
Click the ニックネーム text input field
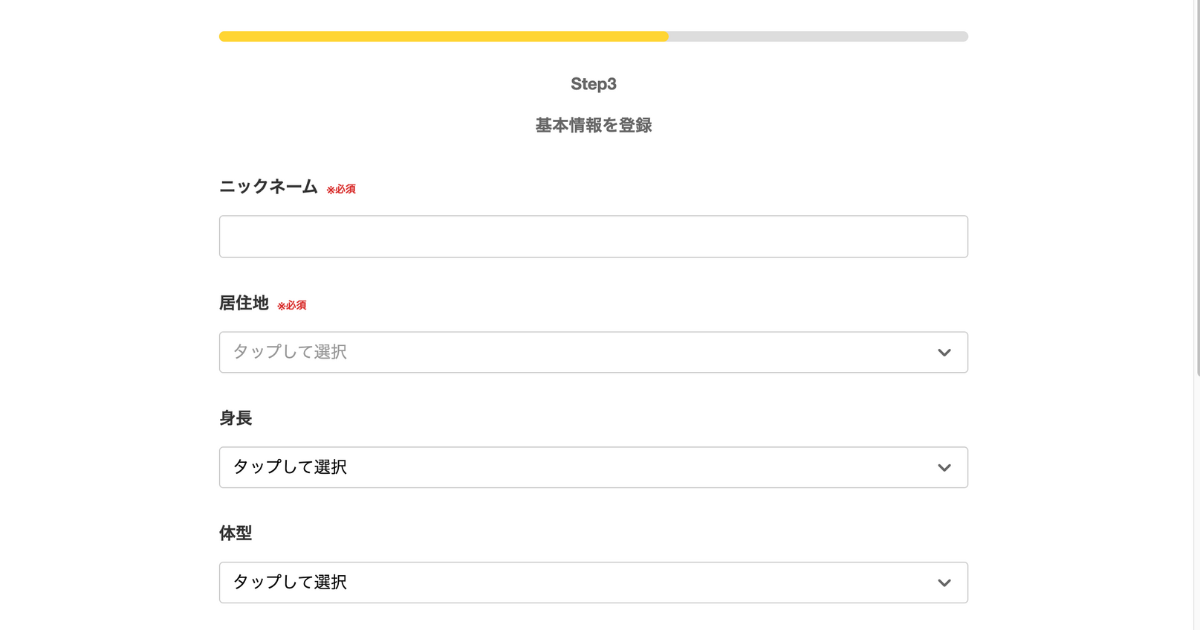593,237
